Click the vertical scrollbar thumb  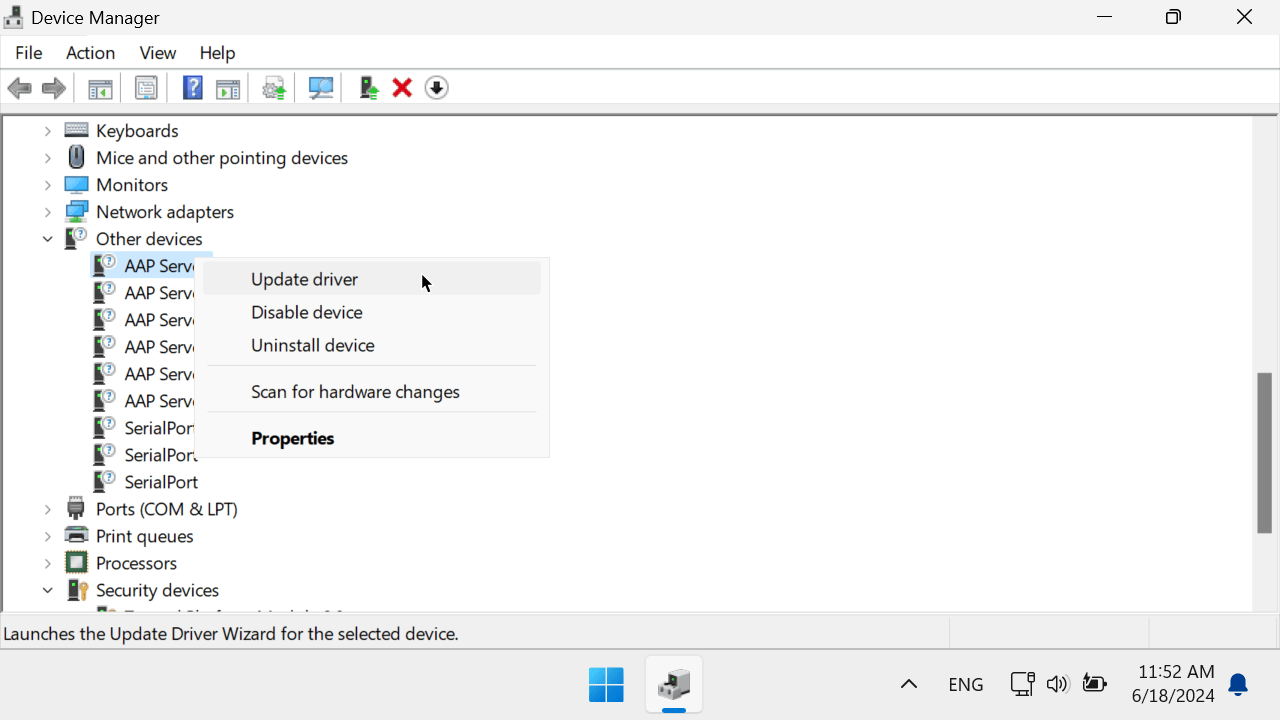tap(1264, 452)
